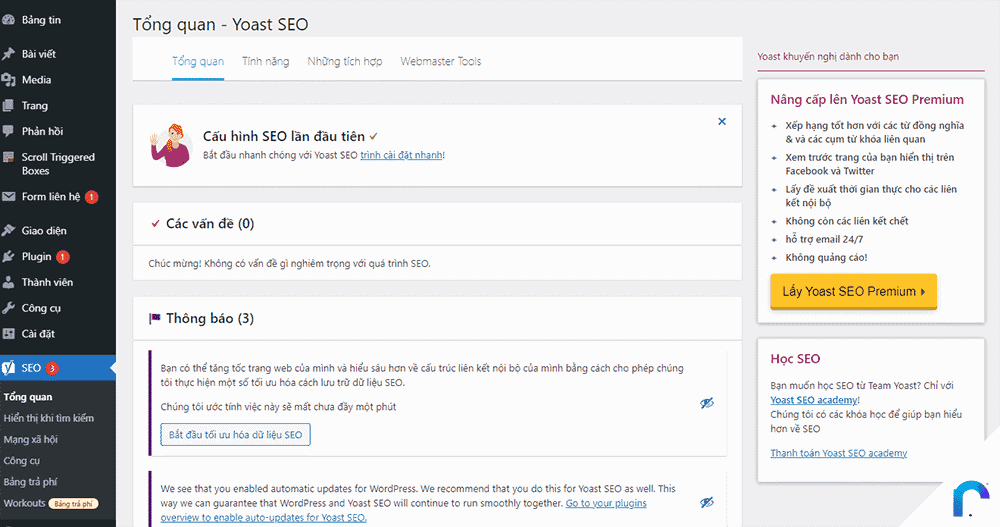Click the Trang pages icon

8,105
